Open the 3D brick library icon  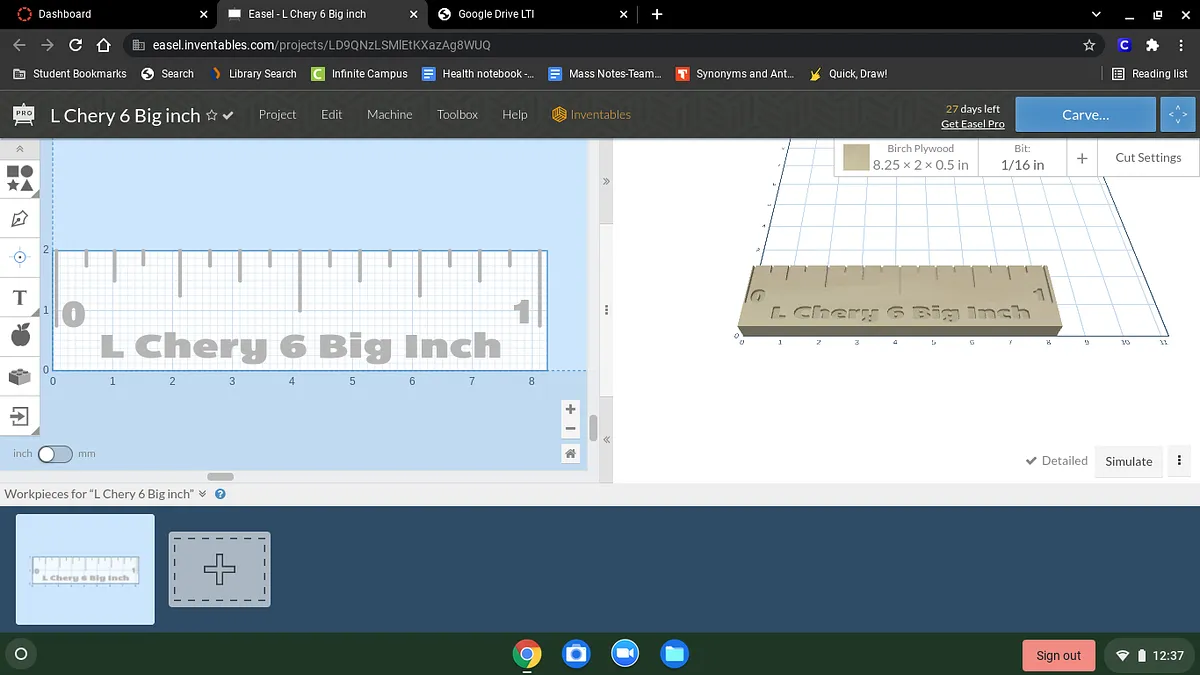[20, 376]
